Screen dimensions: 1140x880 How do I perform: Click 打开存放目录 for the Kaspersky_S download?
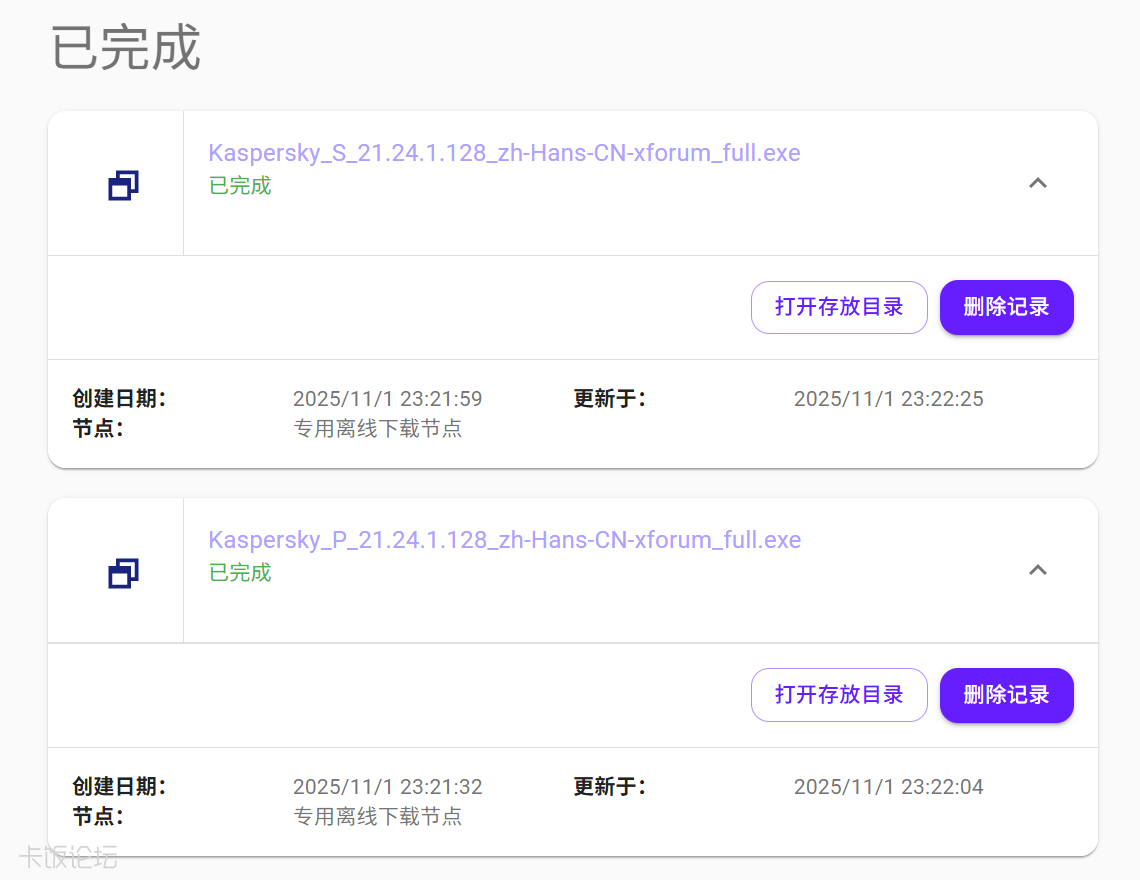pos(839,307)
